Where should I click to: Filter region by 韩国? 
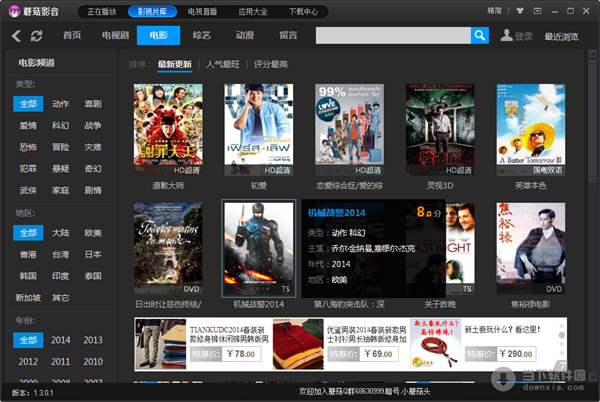[28, 276]
